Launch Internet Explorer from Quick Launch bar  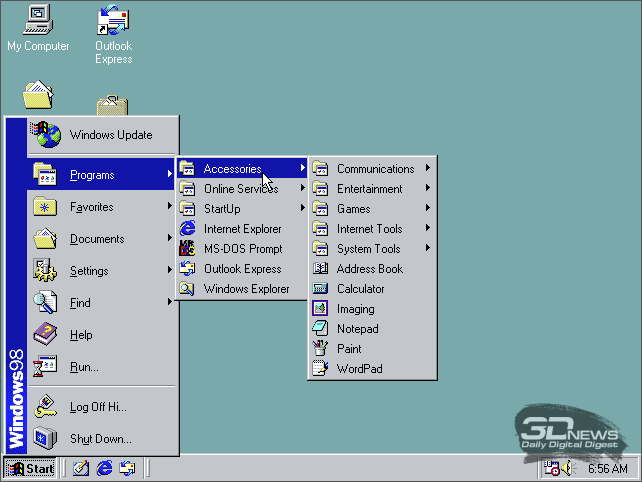pos(104,468)
